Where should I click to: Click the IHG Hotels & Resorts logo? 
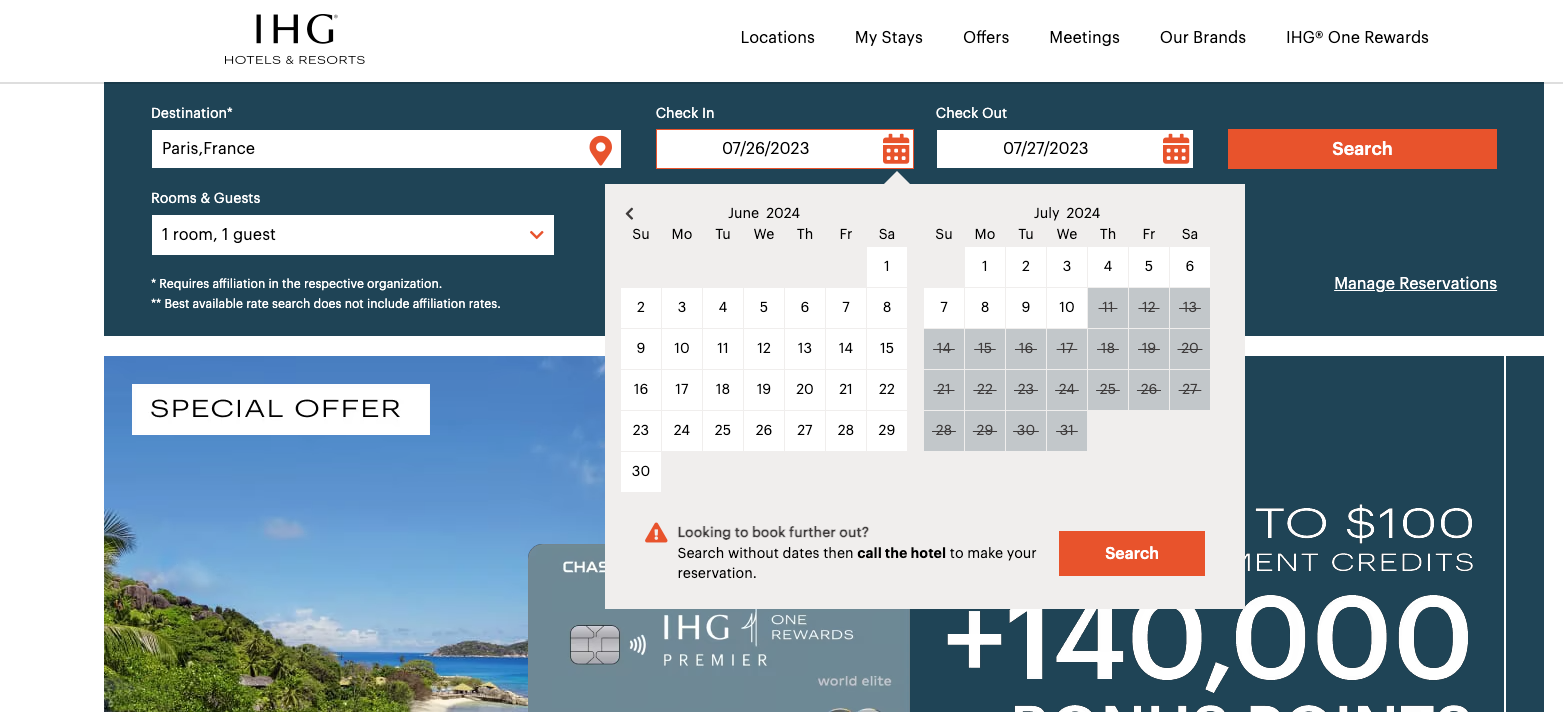click(294, 38)
